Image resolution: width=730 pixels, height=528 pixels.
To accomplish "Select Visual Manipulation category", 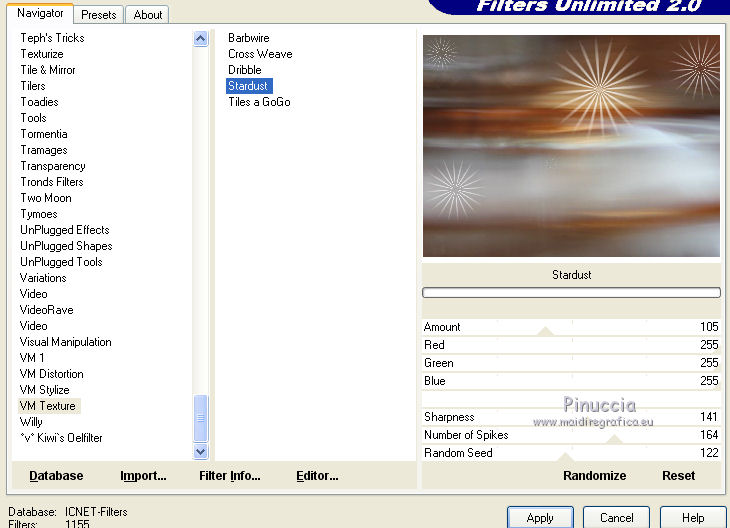I will tap(65, 342).
